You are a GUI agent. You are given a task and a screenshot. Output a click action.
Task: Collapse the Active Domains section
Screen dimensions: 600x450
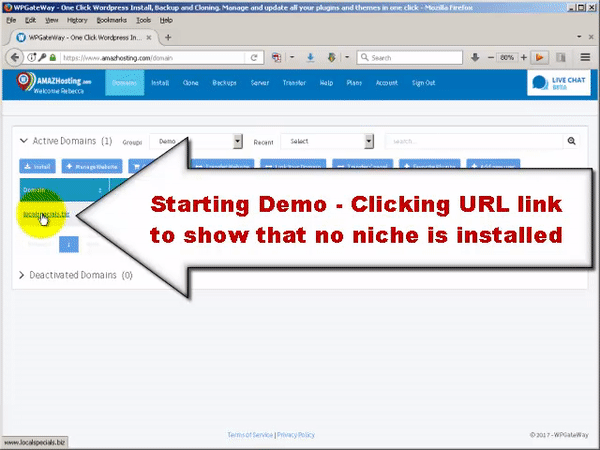click(25, 142)
